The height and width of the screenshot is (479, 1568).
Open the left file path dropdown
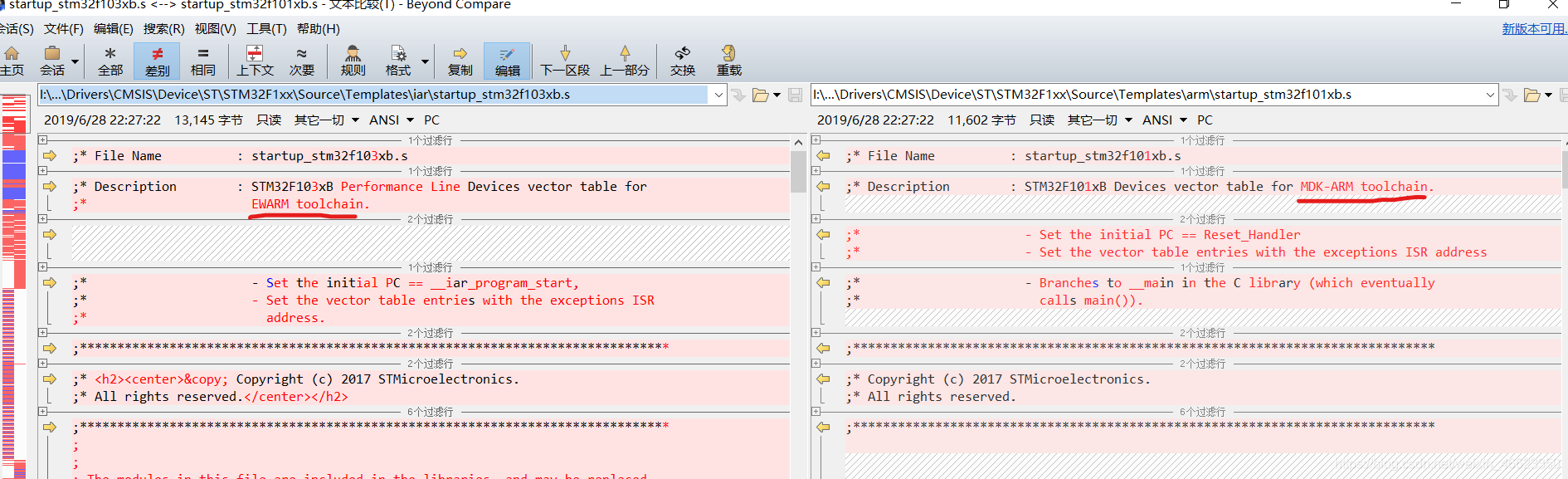click(x=718, y=95)
